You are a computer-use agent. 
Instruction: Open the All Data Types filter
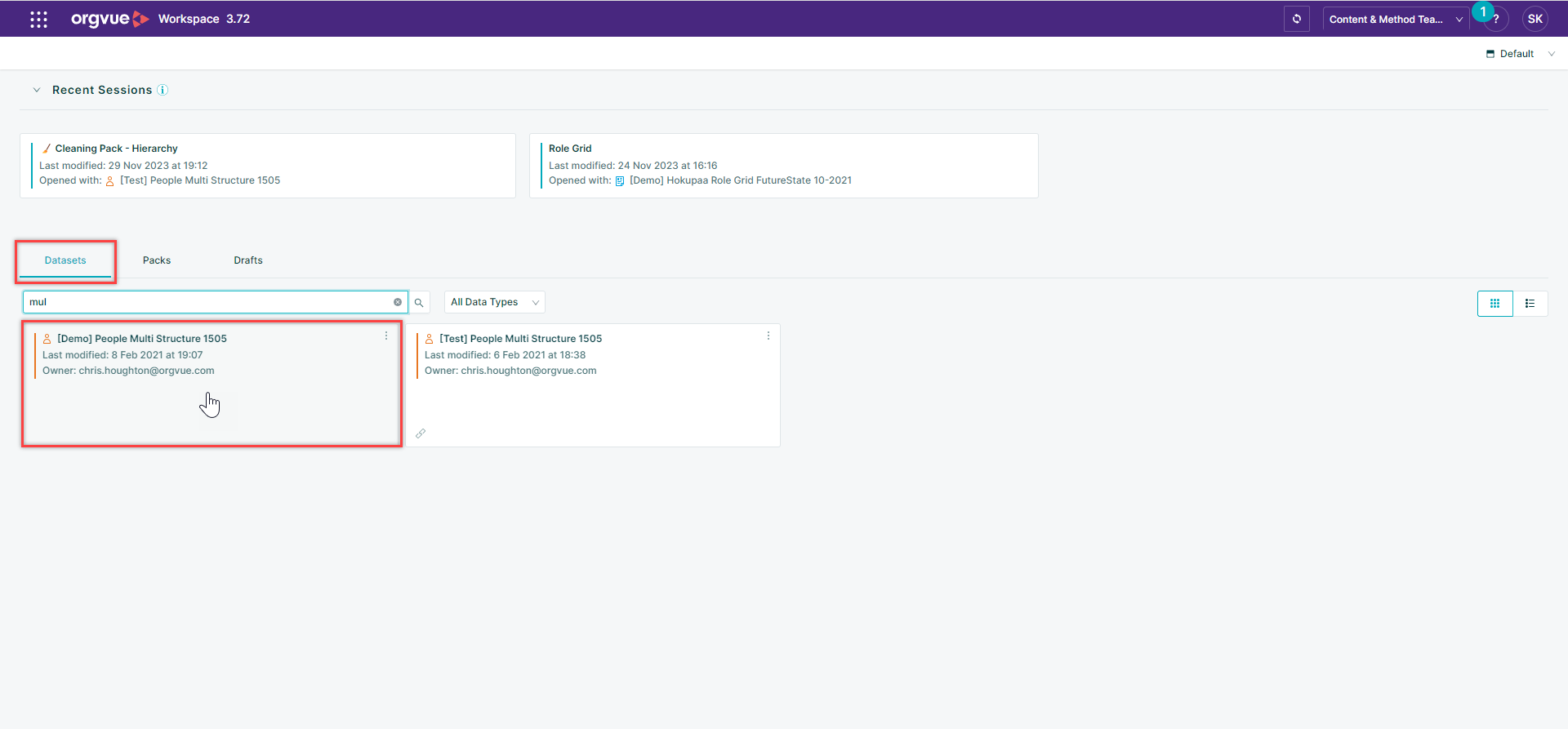click(x=495, y=302)
